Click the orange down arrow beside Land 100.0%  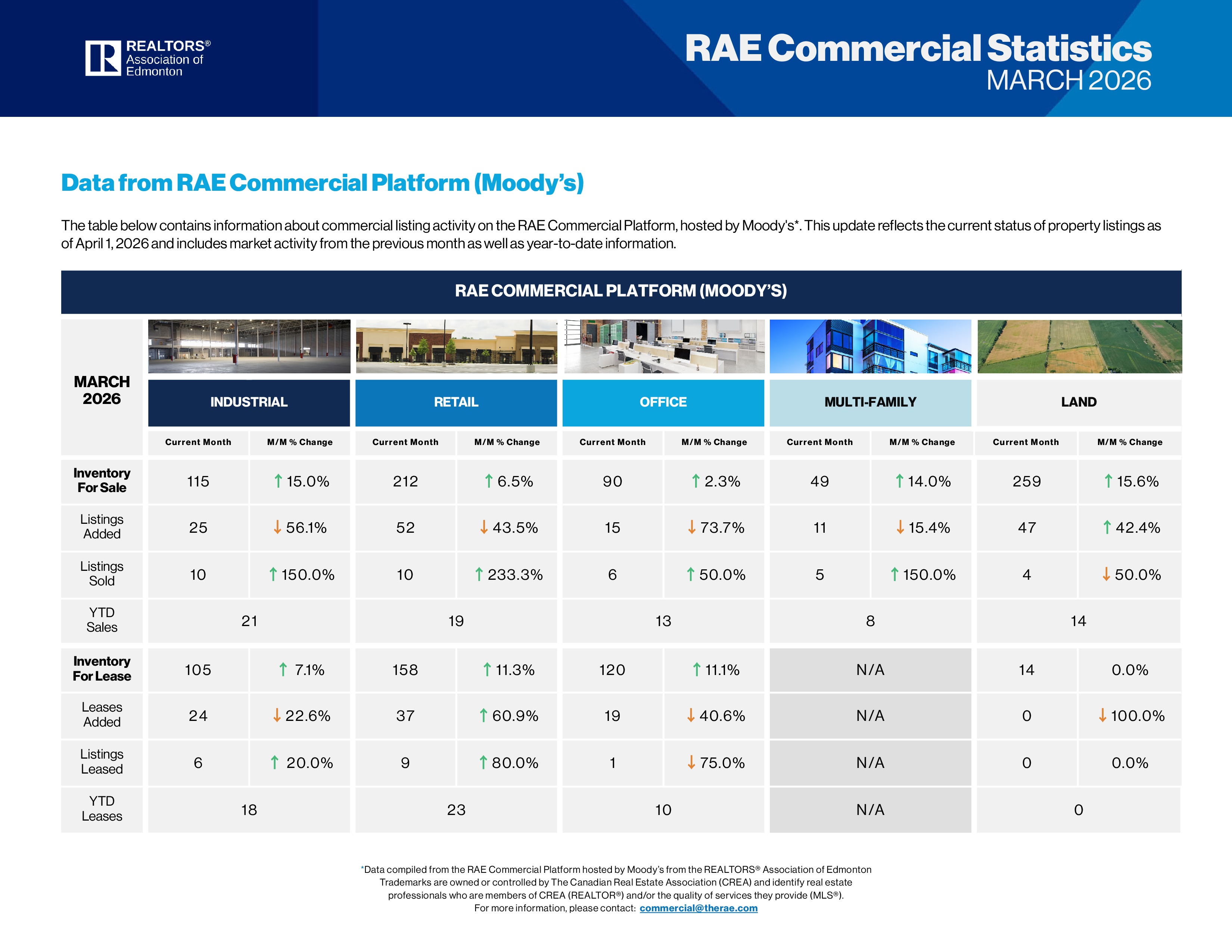[x=1102, y=716]
